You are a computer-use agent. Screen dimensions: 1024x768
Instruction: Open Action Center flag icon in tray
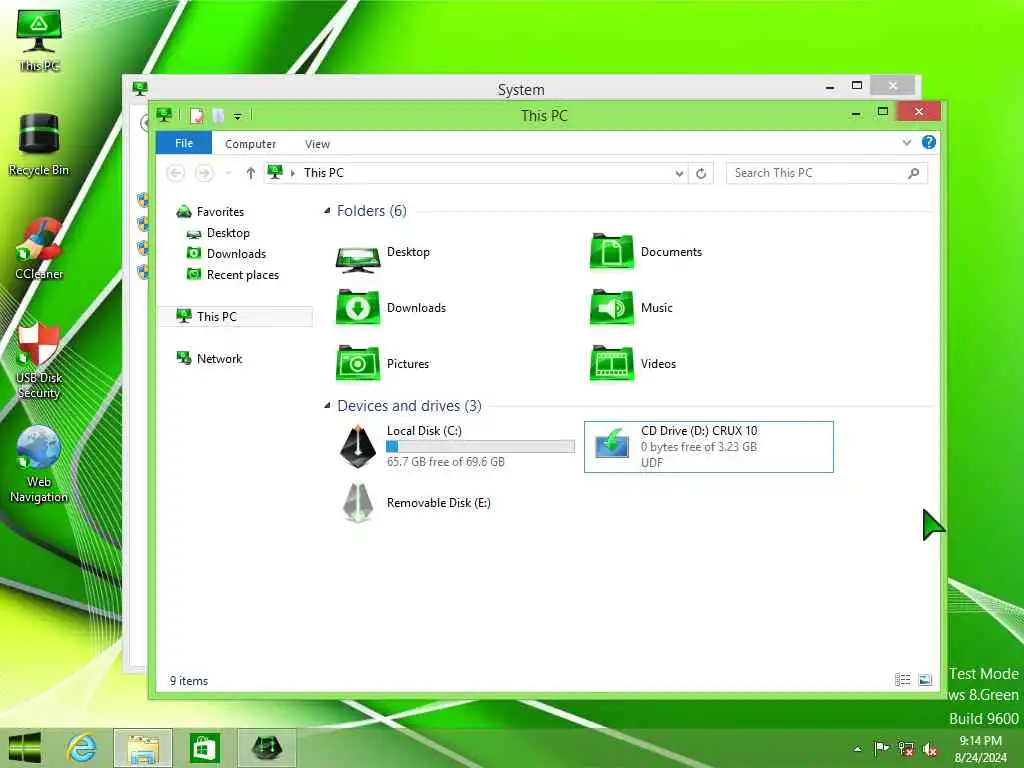point(881,748)
